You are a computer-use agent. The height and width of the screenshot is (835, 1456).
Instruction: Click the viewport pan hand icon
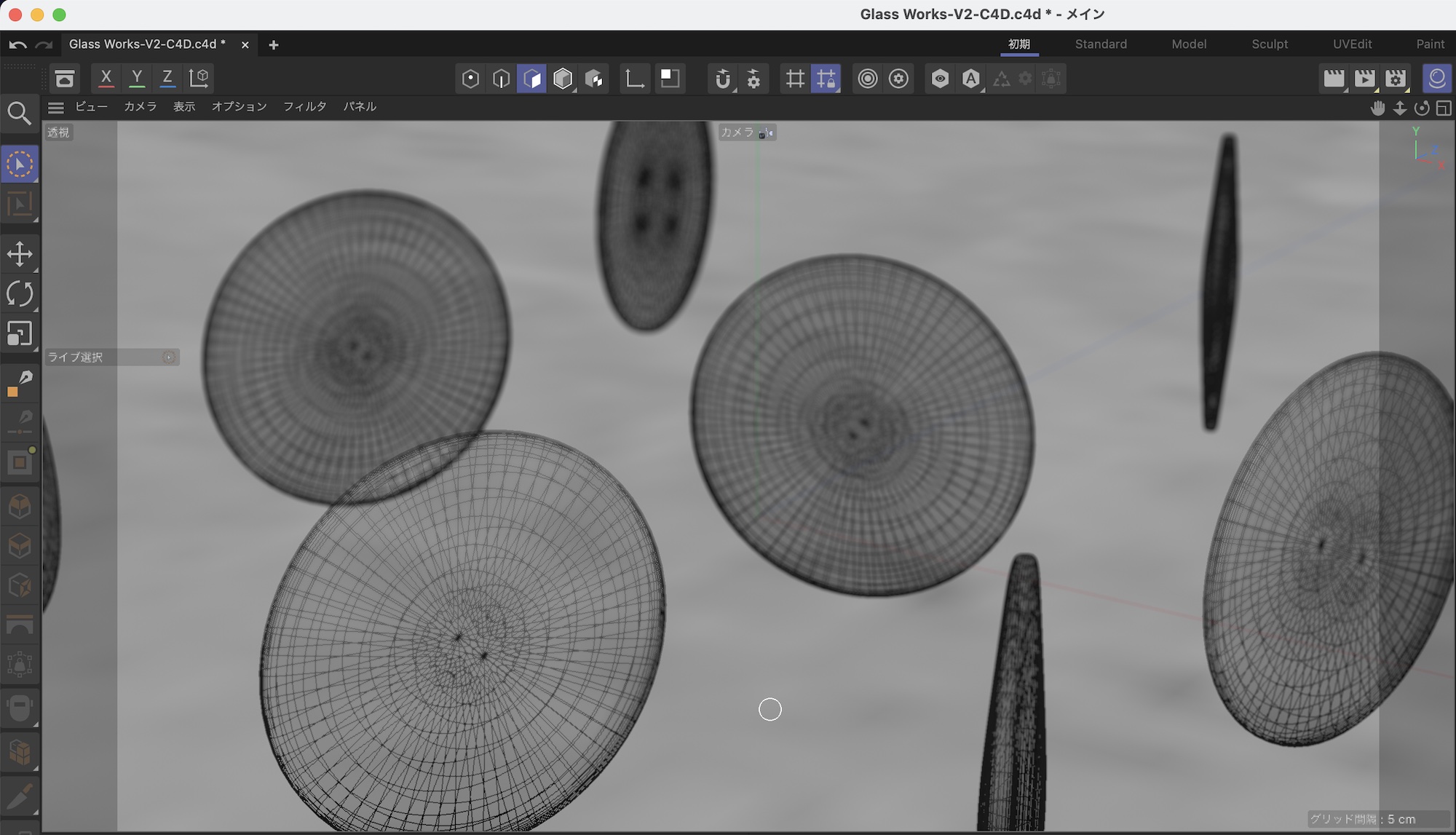tap(1377, 108)
